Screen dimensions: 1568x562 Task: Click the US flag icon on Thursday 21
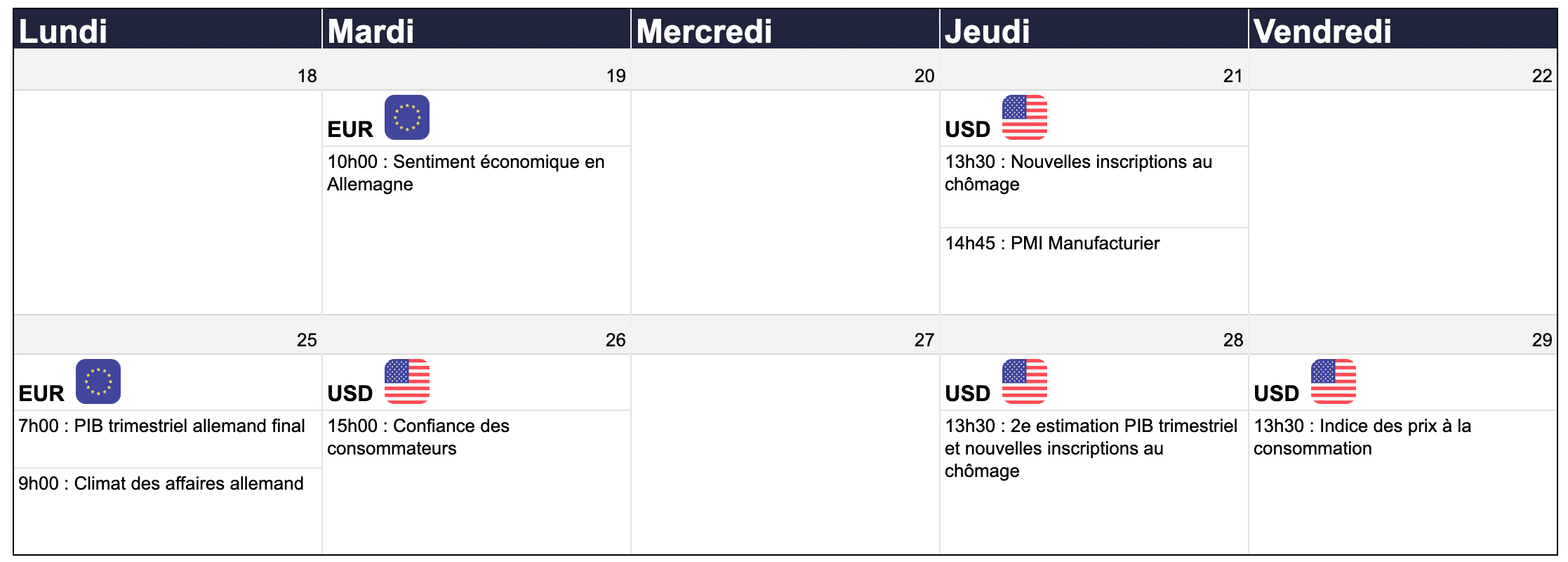pos(1025,117)
